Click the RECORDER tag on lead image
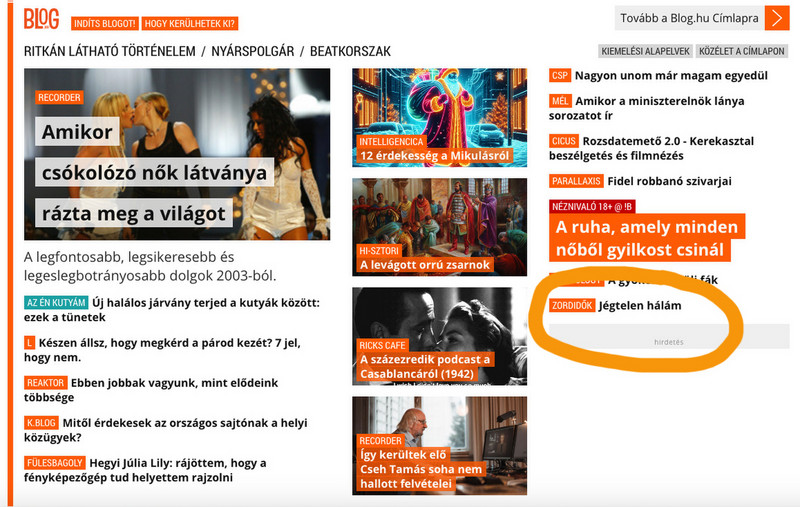This screenshot has height=507, width=800. (59, 97)
